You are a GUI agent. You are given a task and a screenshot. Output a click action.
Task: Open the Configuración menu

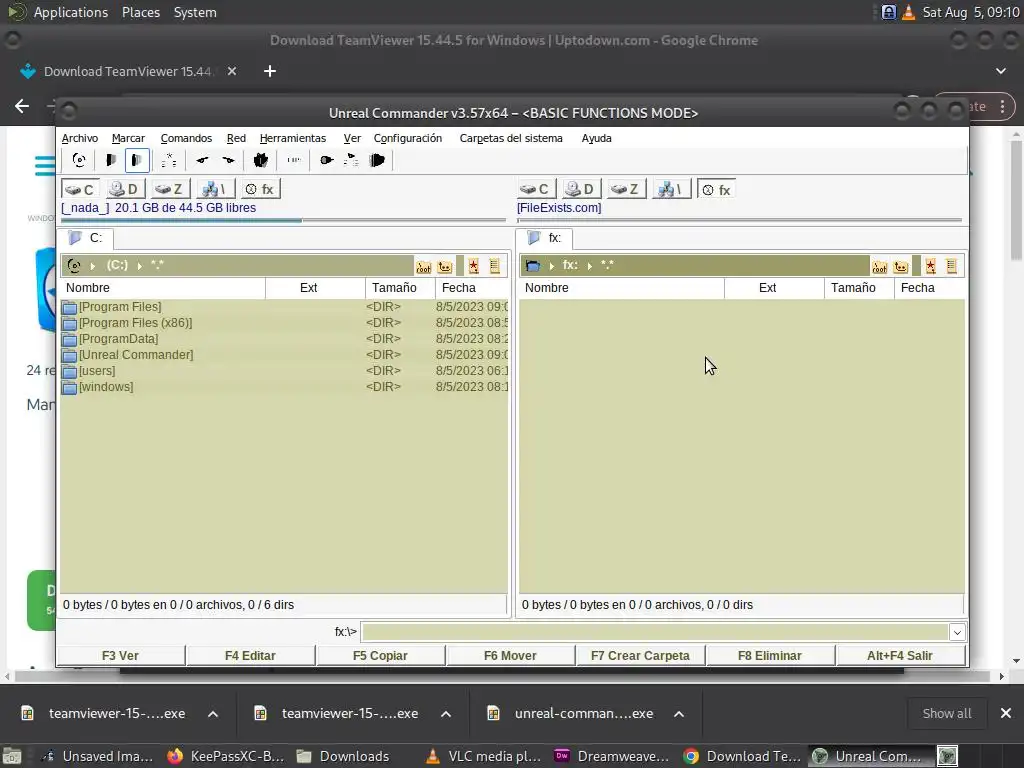408,138
